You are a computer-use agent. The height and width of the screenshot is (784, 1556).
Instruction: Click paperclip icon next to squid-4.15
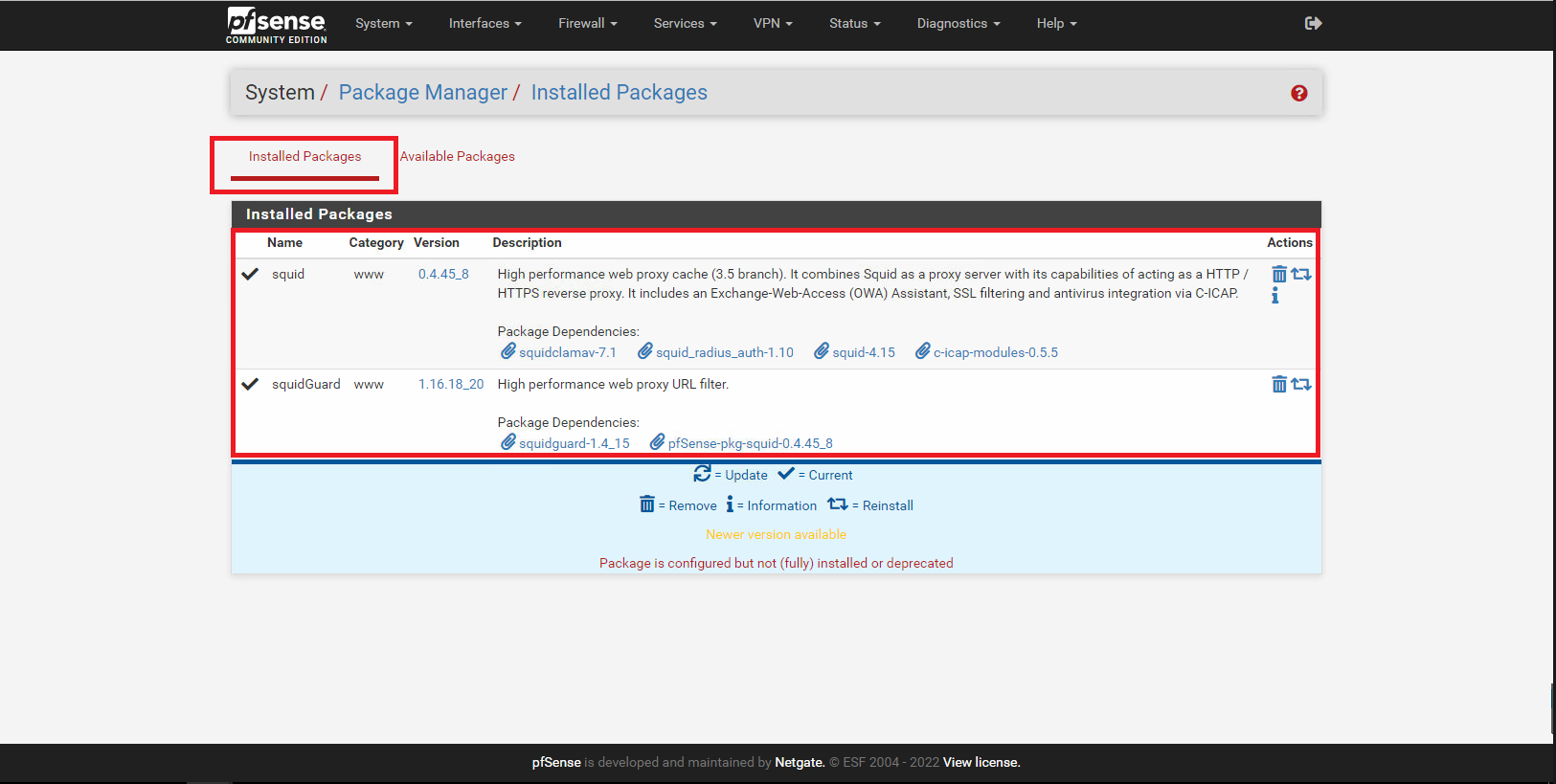click(x=822, y=351)
